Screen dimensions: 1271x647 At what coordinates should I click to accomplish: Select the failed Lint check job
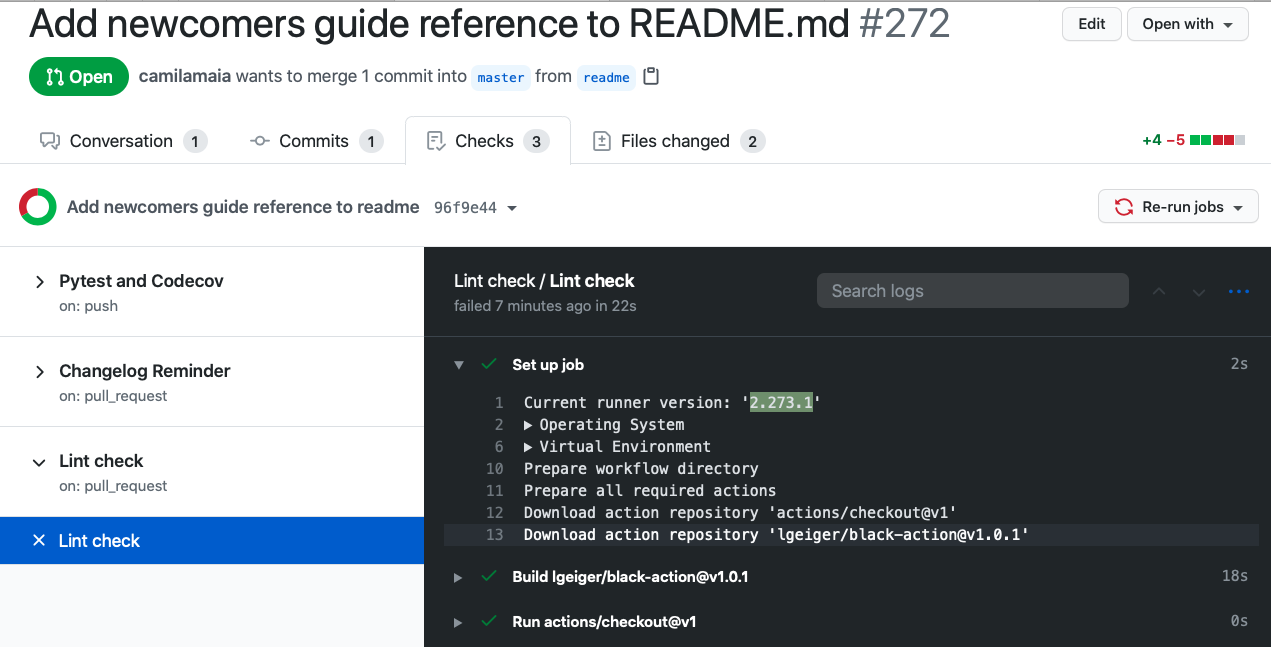pos(212,541)
